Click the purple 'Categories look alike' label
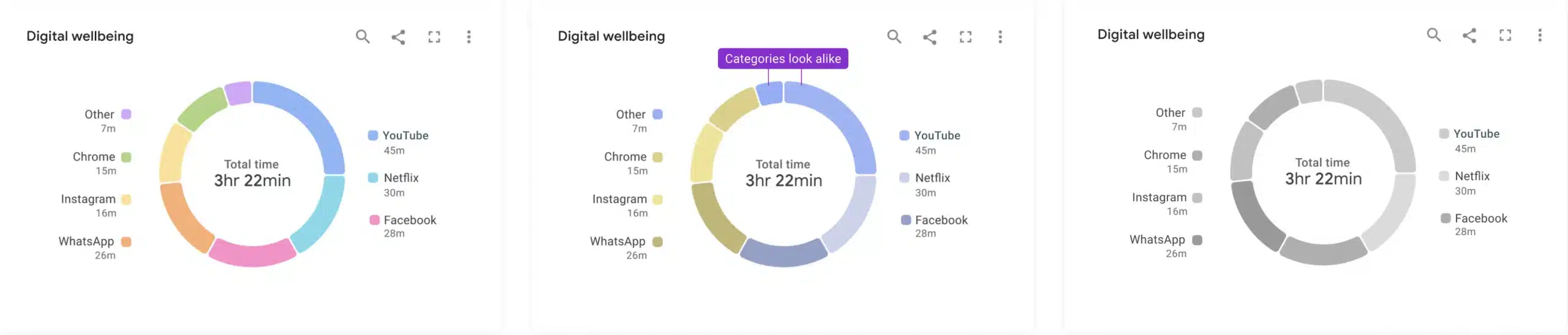This screenshot has height=335, width=1568. tap(783, 59)
